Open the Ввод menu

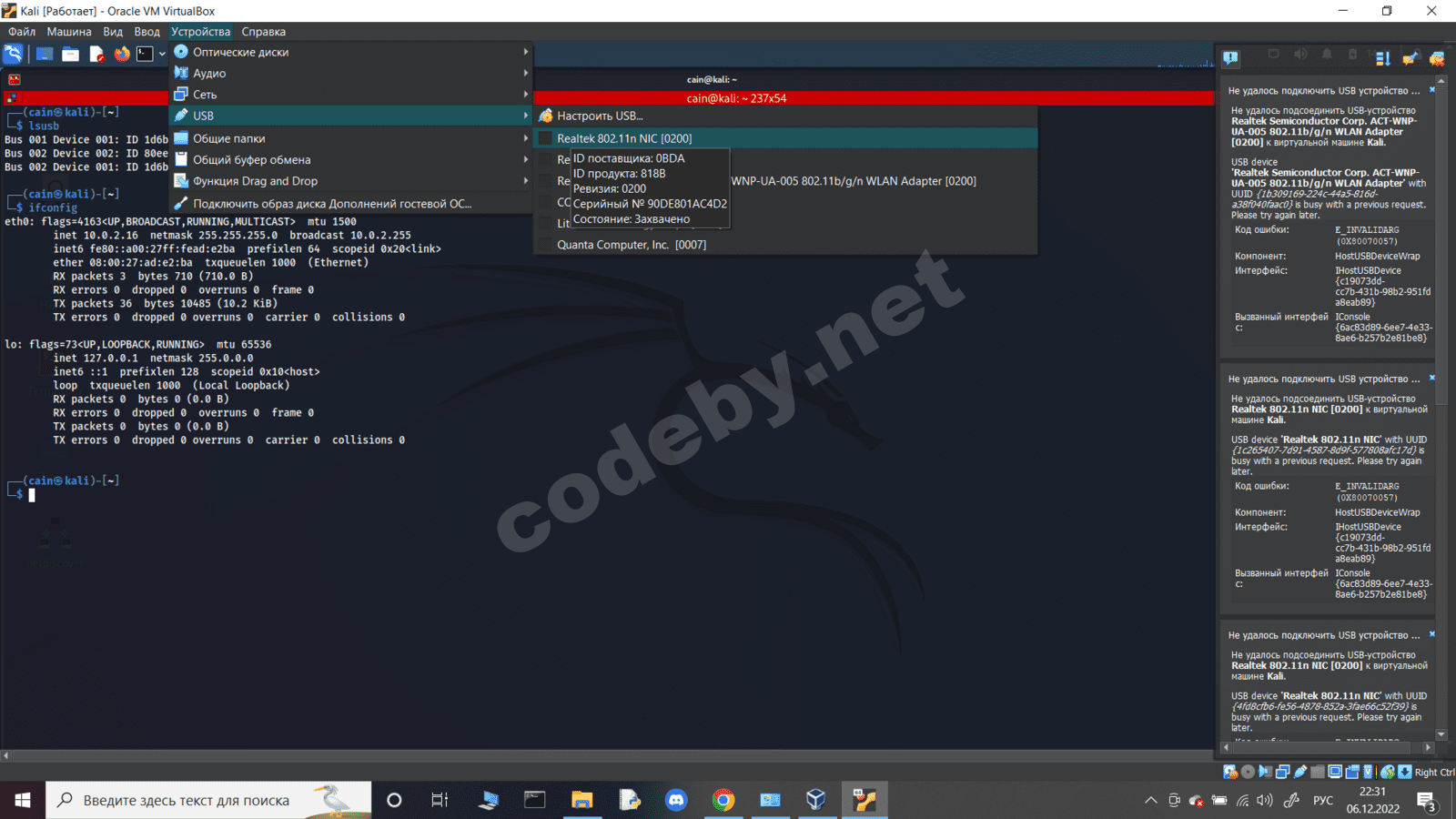pyautogui.click(x=147, y=32)
